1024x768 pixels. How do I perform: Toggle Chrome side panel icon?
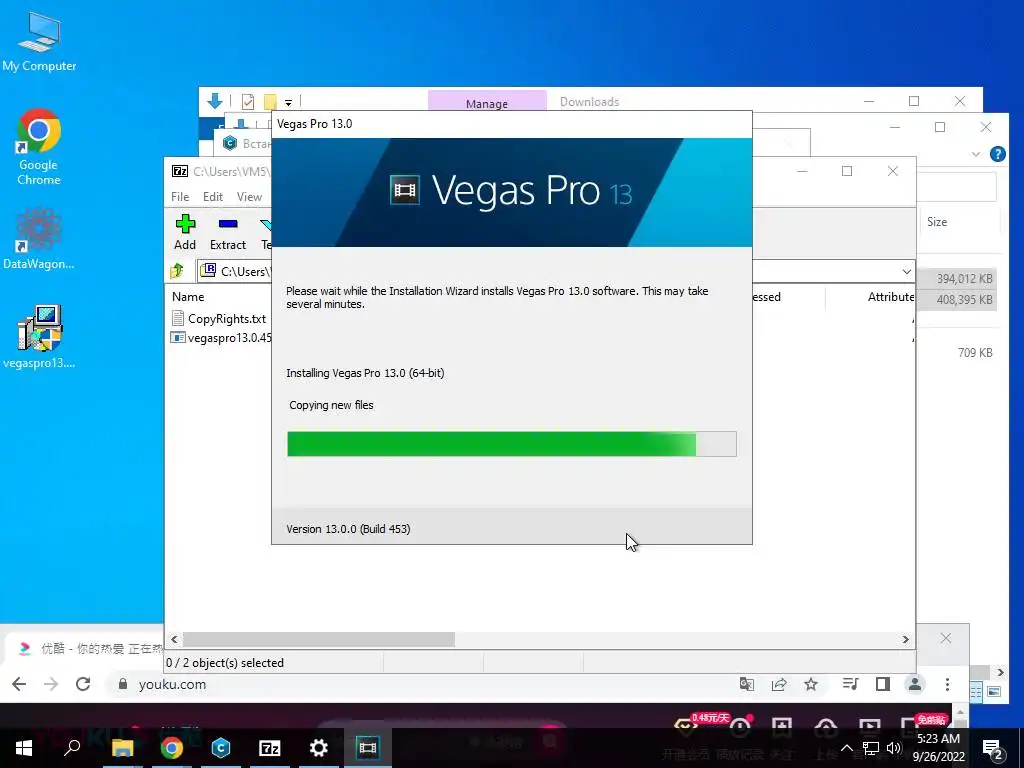click(x=883, y=684)
